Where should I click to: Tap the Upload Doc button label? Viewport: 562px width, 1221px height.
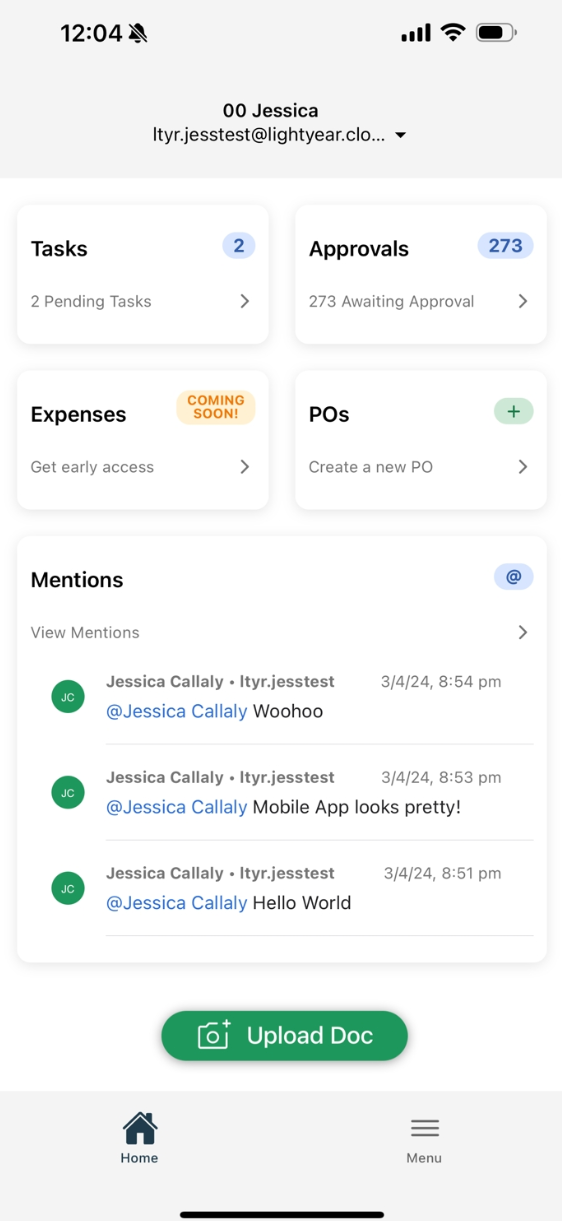[x=310, y=1036]
